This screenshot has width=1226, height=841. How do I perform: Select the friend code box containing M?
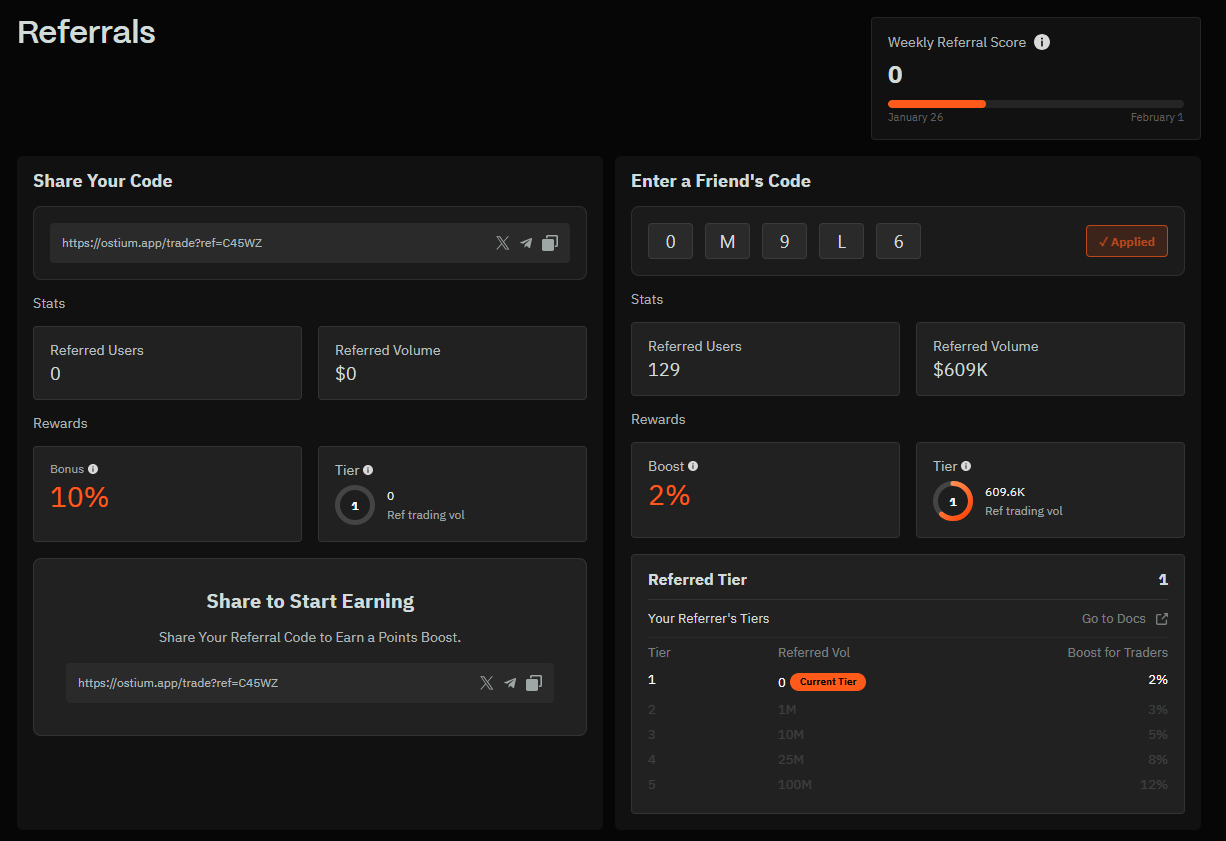(x=727, y=242)
